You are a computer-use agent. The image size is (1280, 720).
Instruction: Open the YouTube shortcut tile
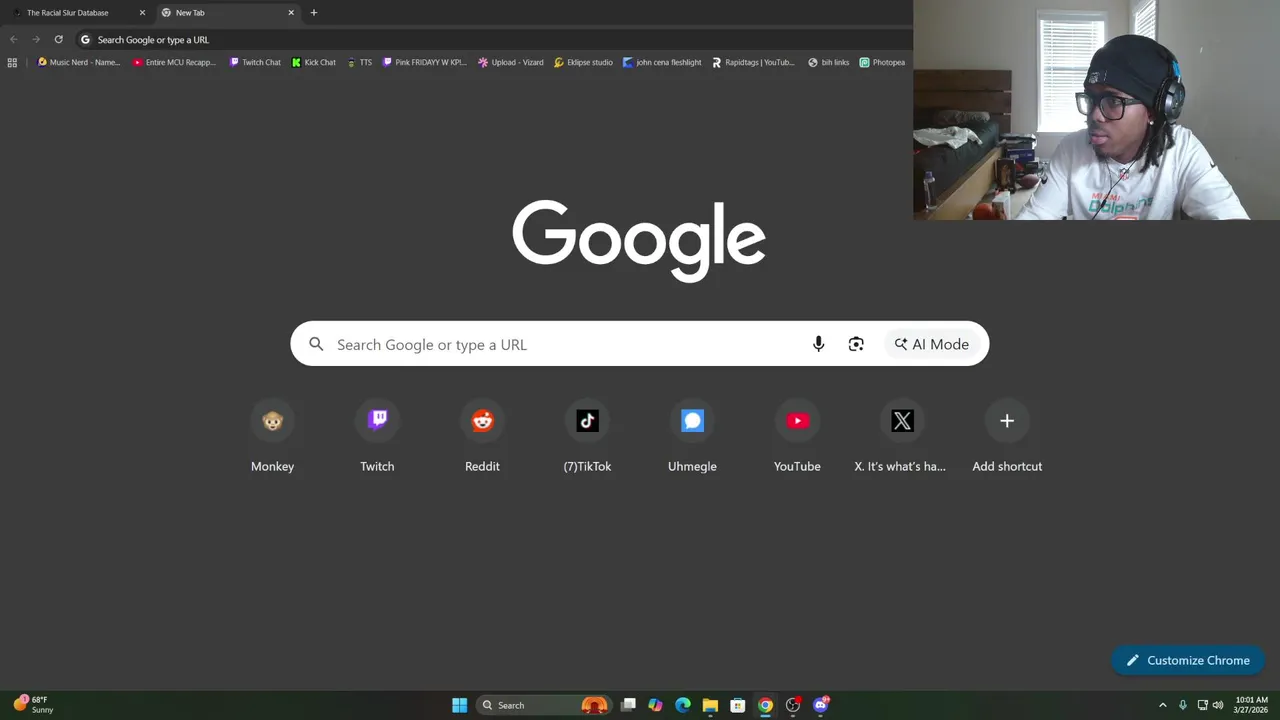coord(797,437)
